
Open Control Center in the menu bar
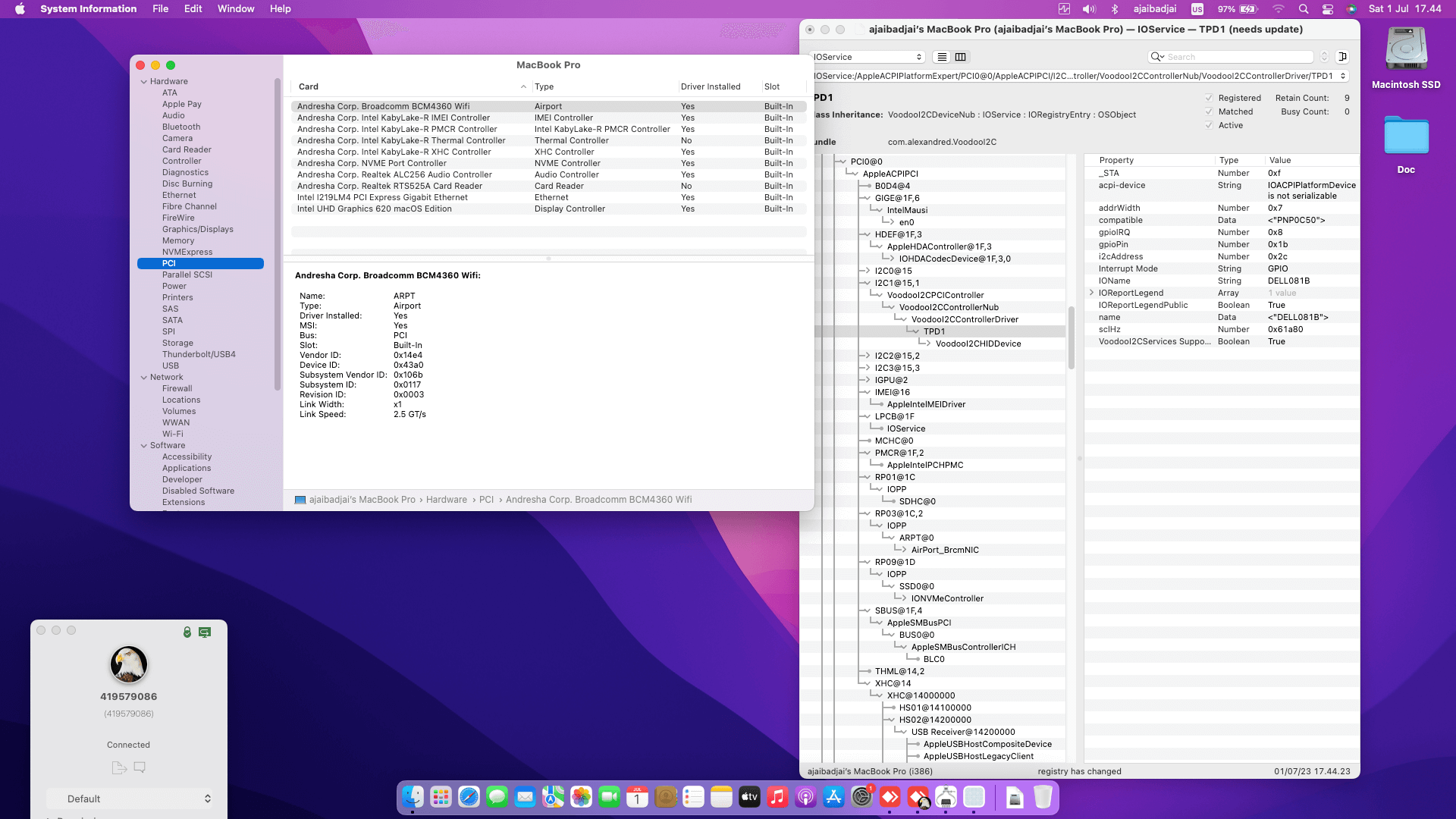click(x=1327, y=9)
